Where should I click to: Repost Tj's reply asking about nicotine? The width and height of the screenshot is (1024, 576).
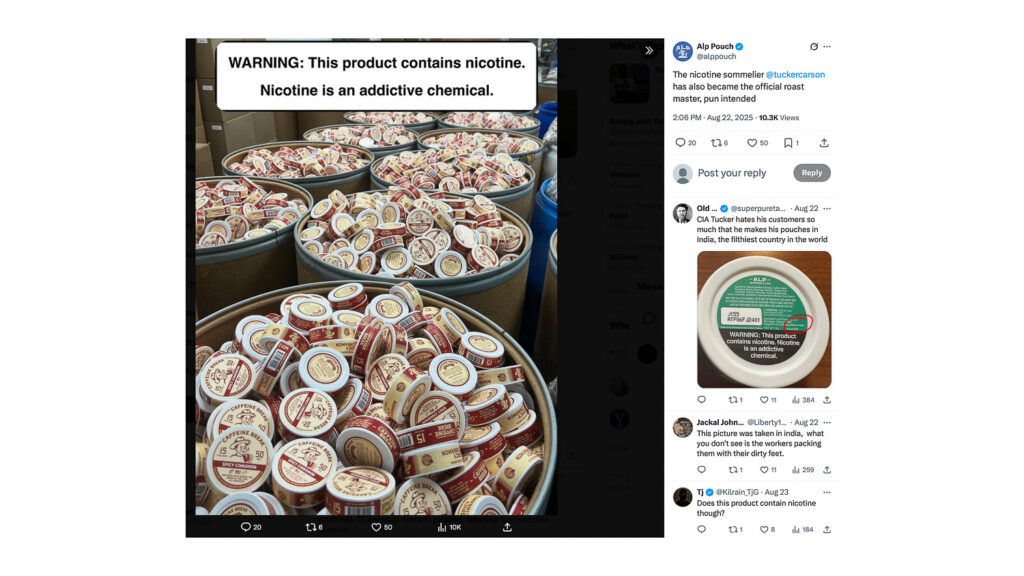point(735,530)
